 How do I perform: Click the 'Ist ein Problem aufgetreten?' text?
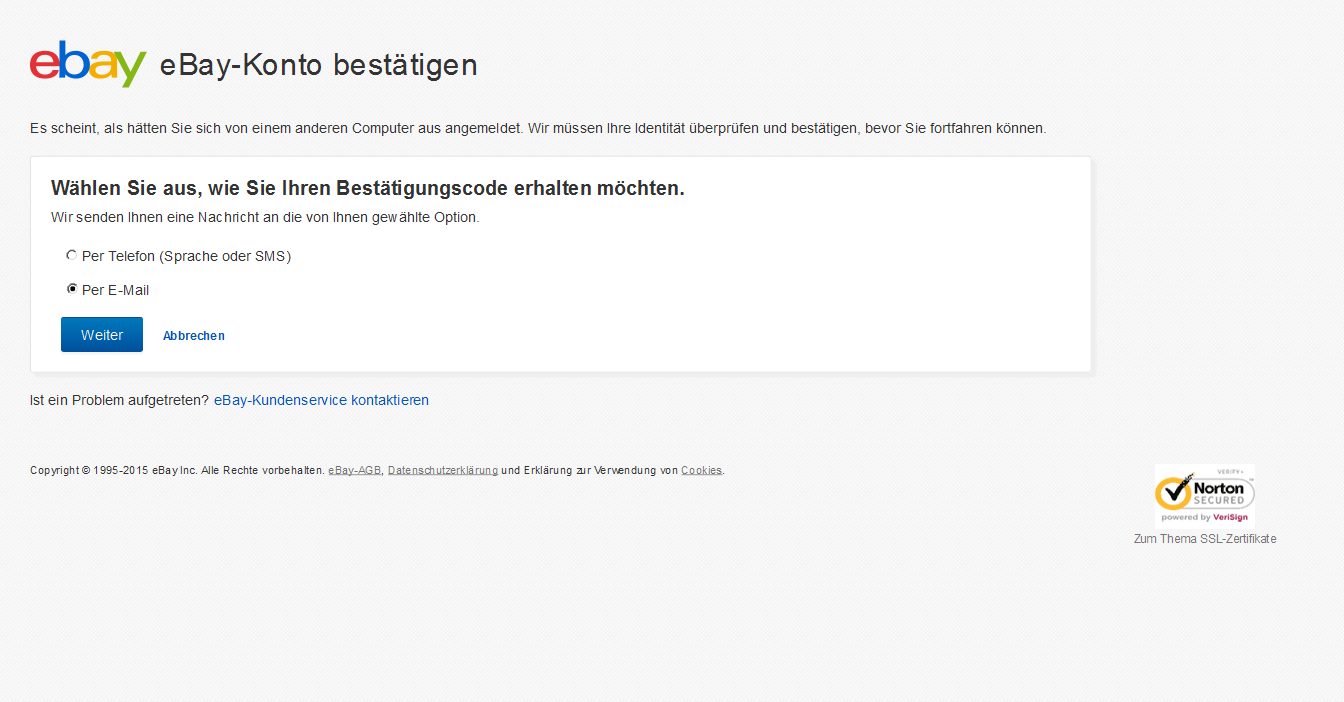pos(120,400)
